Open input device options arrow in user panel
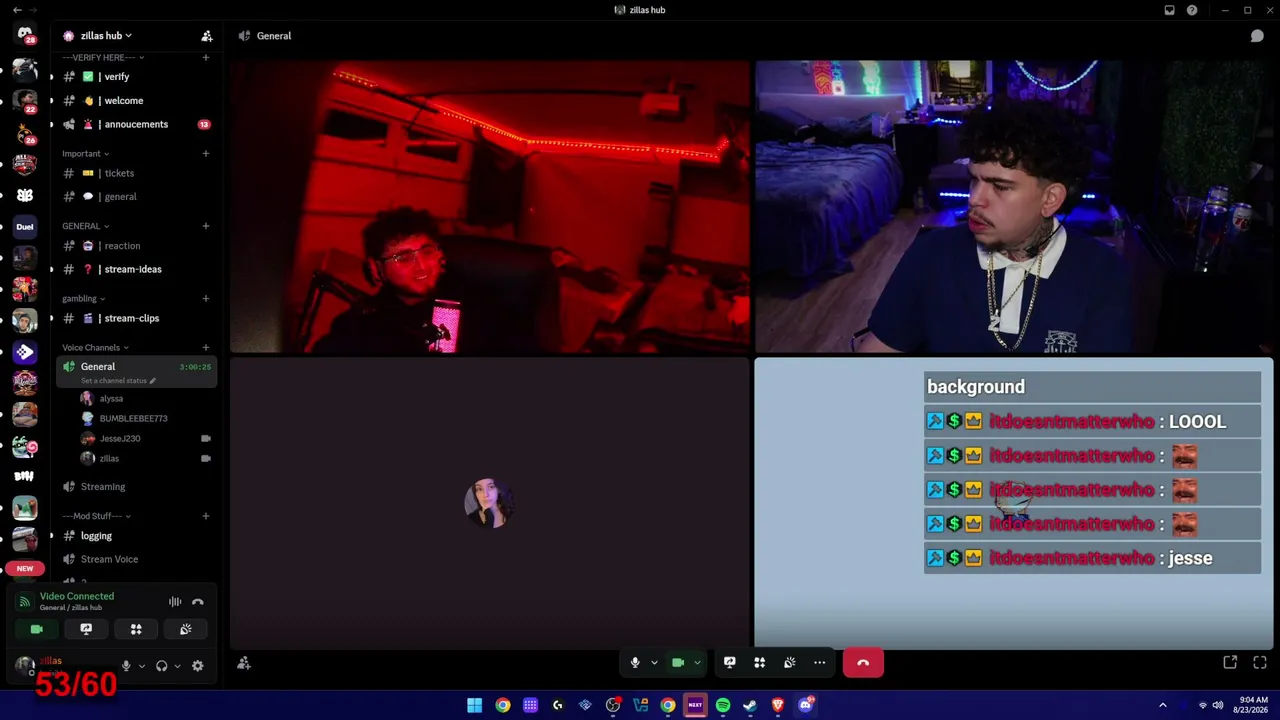This screenshot has width=1280, height=720. click(142, 666)
